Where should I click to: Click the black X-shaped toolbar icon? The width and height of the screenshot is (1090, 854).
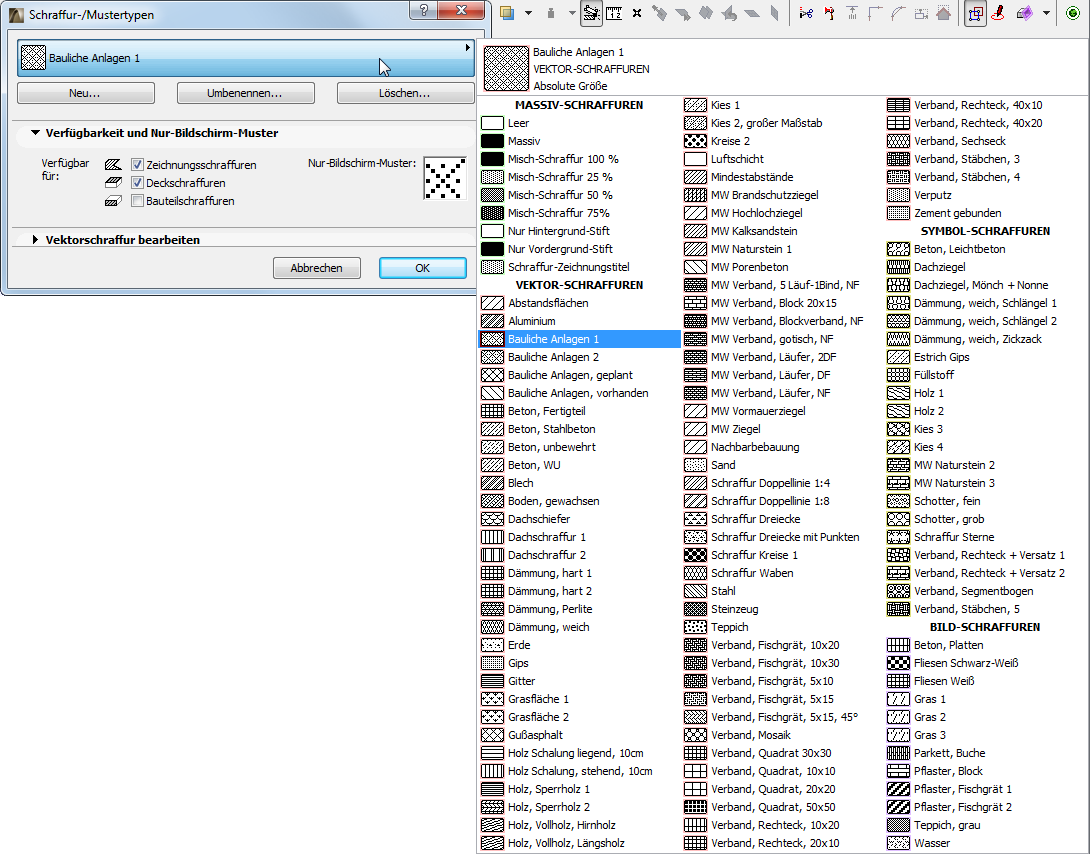click(x=637, y=13)
